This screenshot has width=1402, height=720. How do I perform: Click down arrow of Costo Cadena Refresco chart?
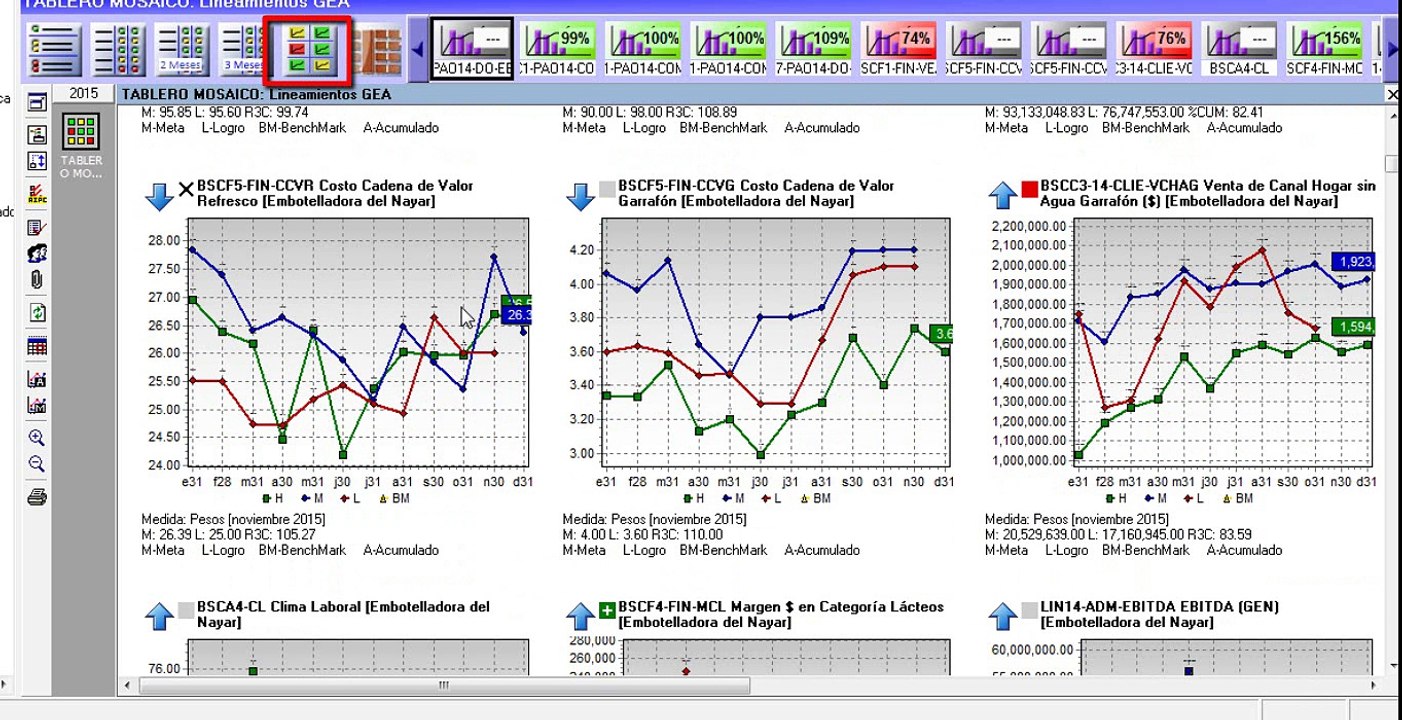[x=159, y=195]
